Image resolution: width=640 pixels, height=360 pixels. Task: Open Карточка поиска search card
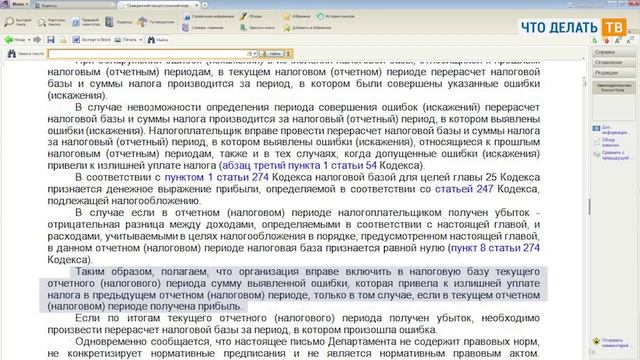click(x=51, y=22)
